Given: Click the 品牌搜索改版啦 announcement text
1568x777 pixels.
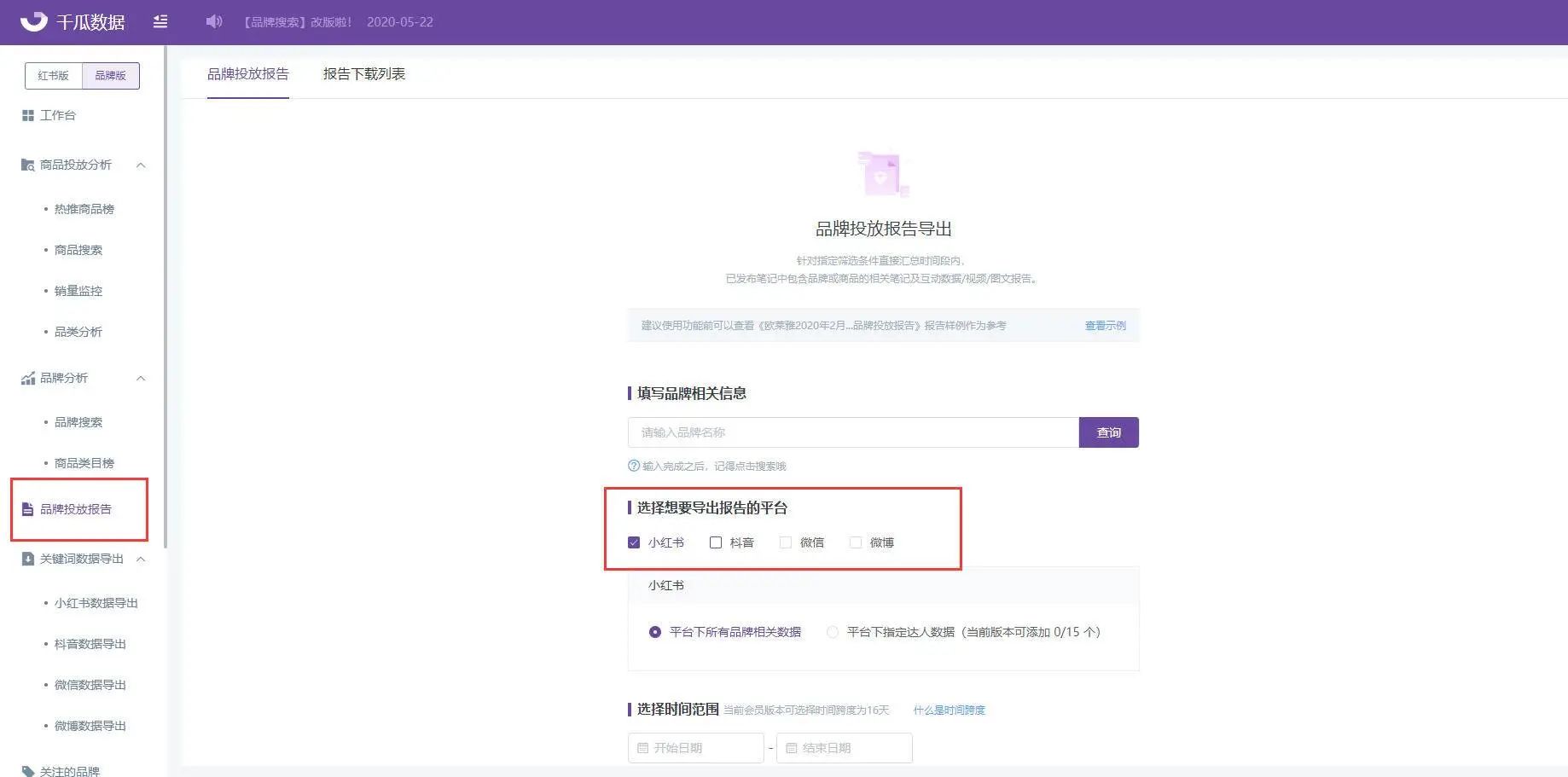Looking at the screenshot, I should (x=298, y=22).
